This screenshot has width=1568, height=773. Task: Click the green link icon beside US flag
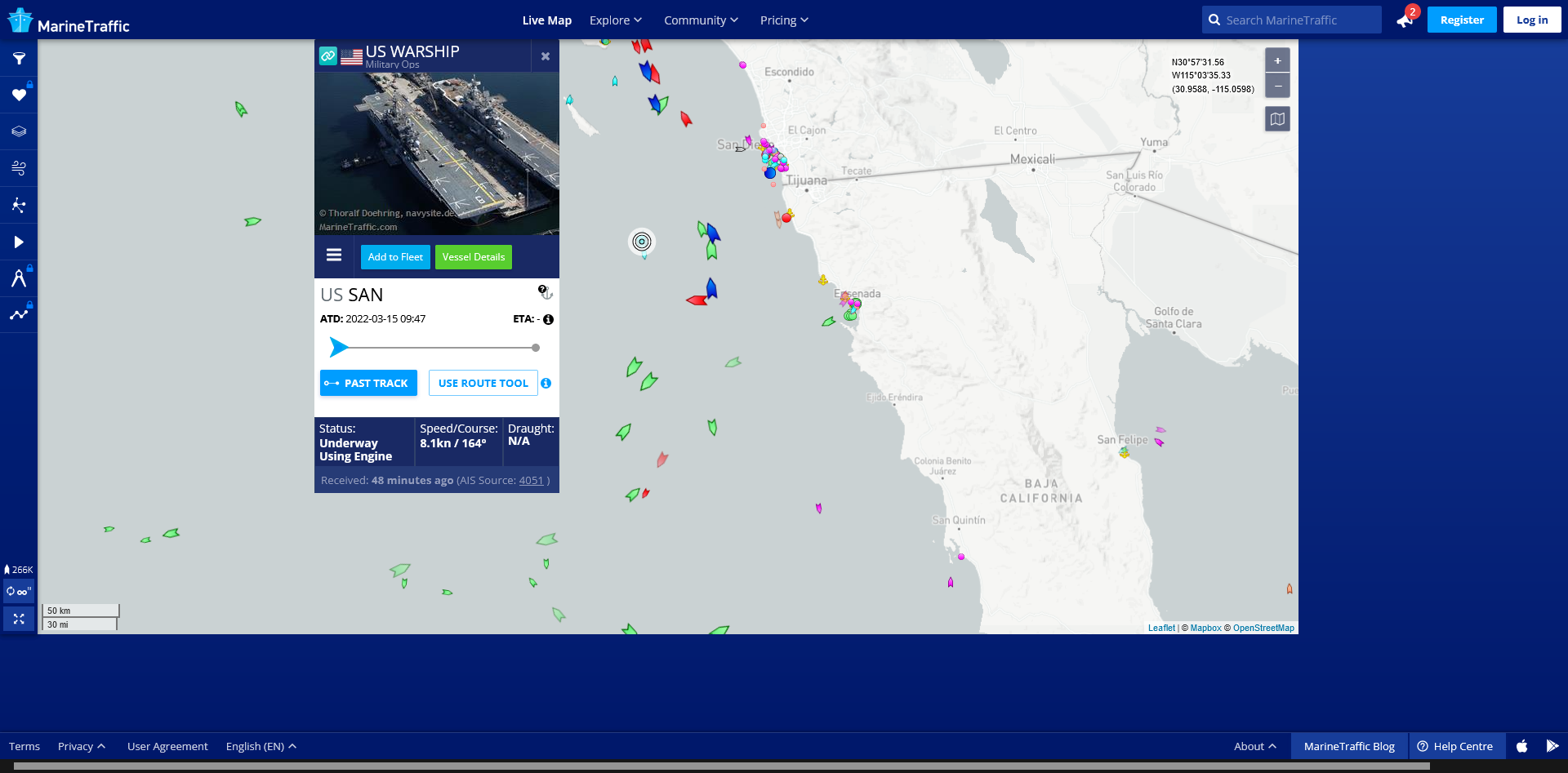(327, 56)
